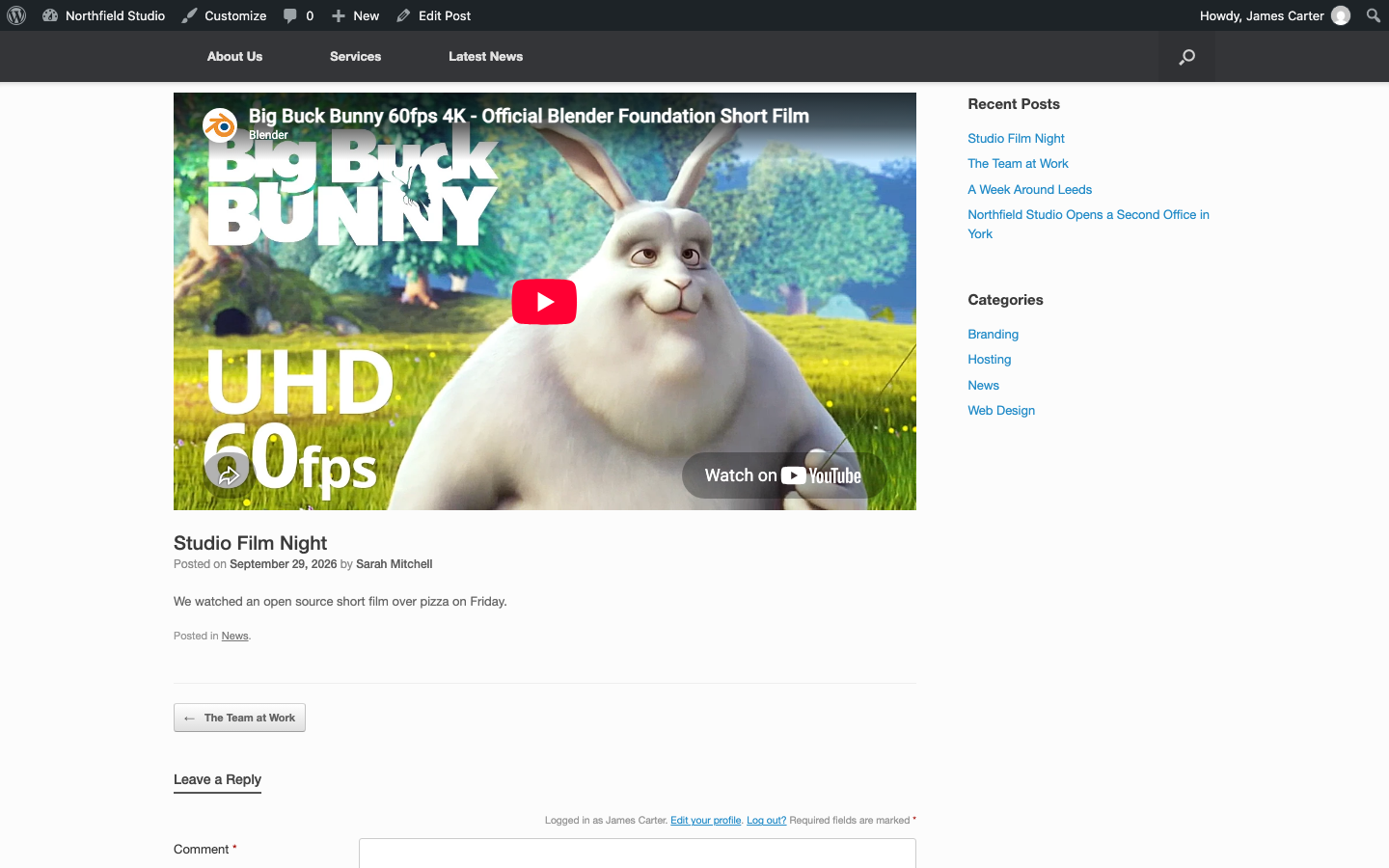1389x868 pixels.
Task: Click the Recent Posts widget heading
Action: tap(1014, 104)
